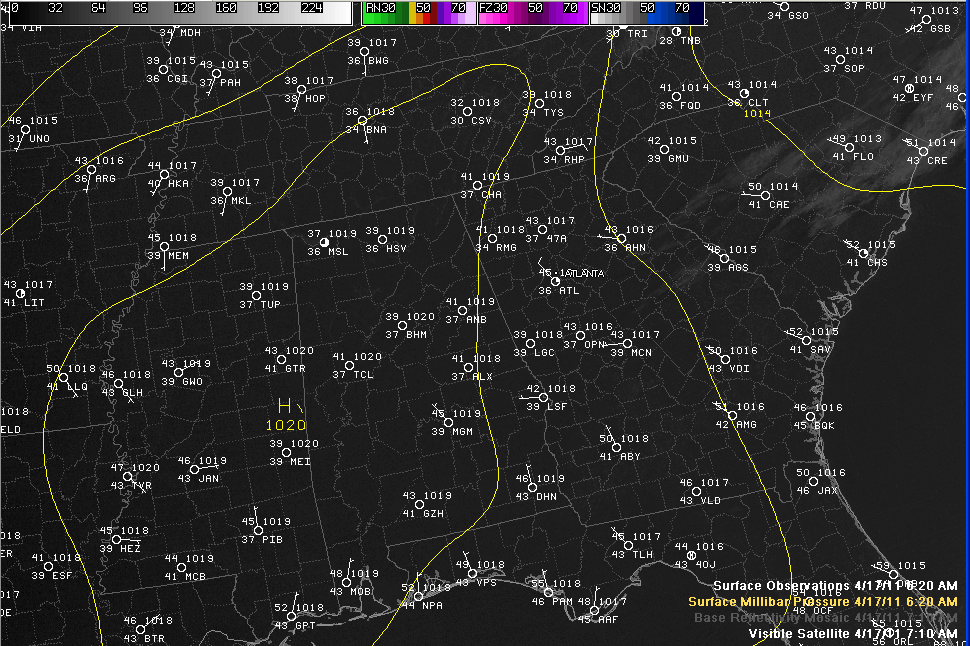Click the ATL station circle at Atlanta
Viewport: 970px width, 646px height.
(x=555, y=281)
